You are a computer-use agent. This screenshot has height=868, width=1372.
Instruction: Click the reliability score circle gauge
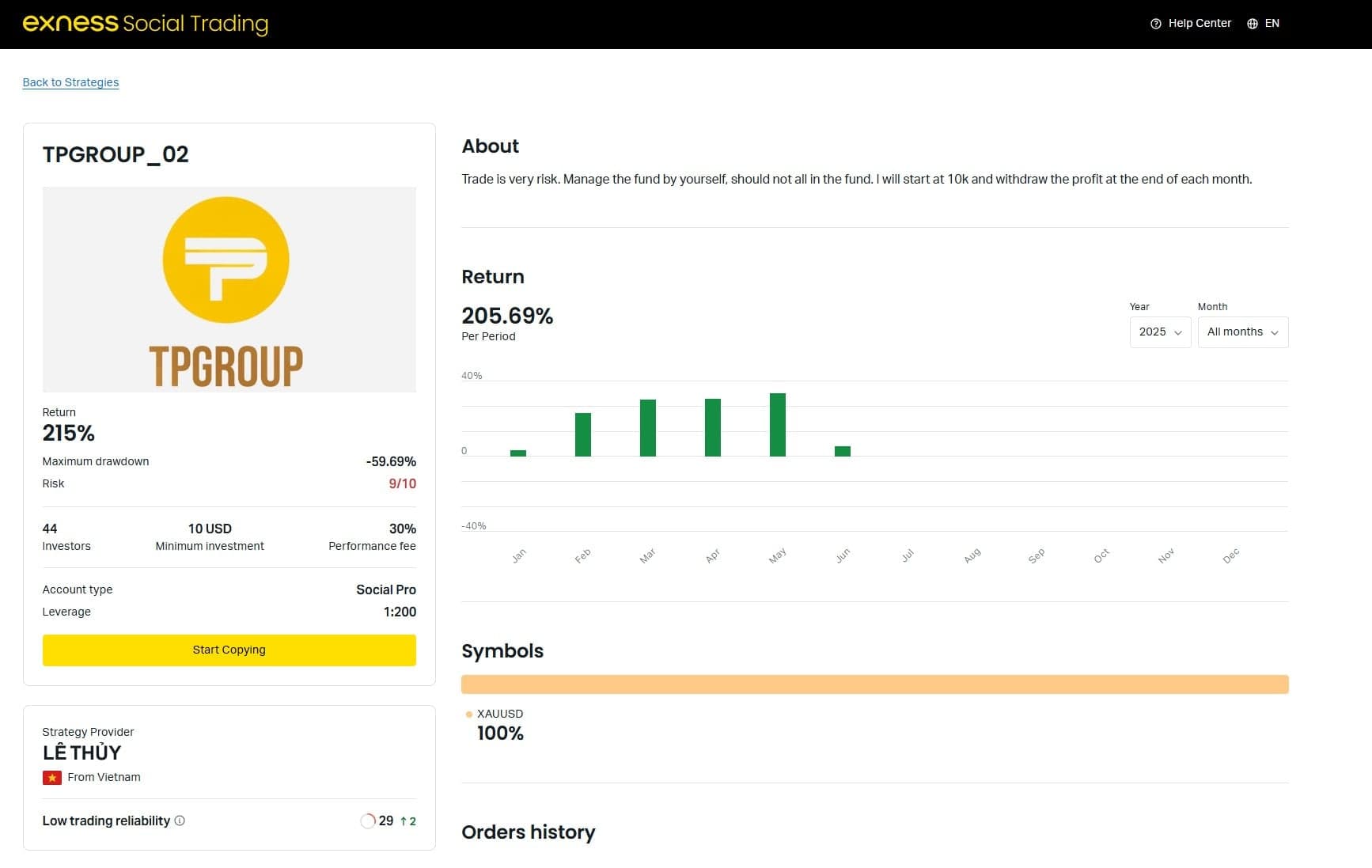point(368,821)
